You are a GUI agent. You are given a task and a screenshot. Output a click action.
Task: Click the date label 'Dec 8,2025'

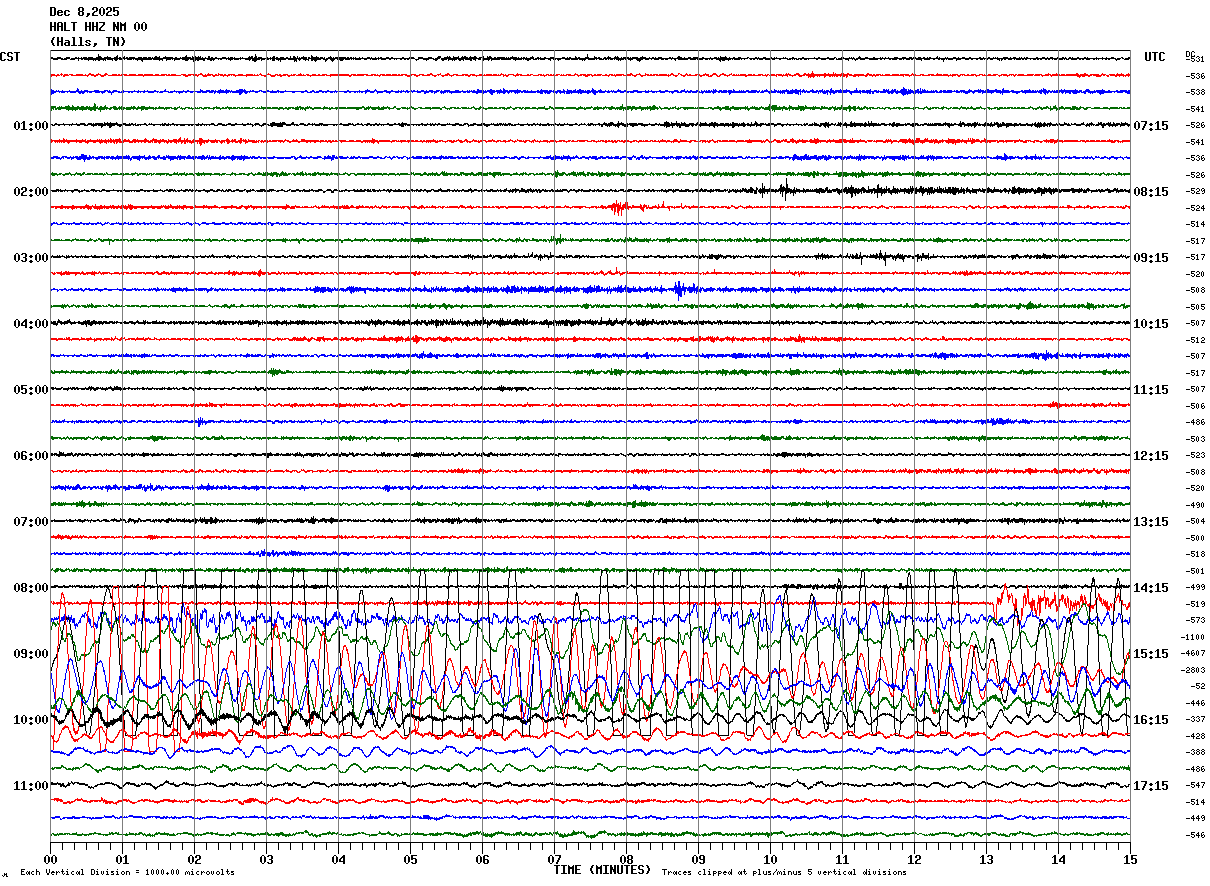84,12
